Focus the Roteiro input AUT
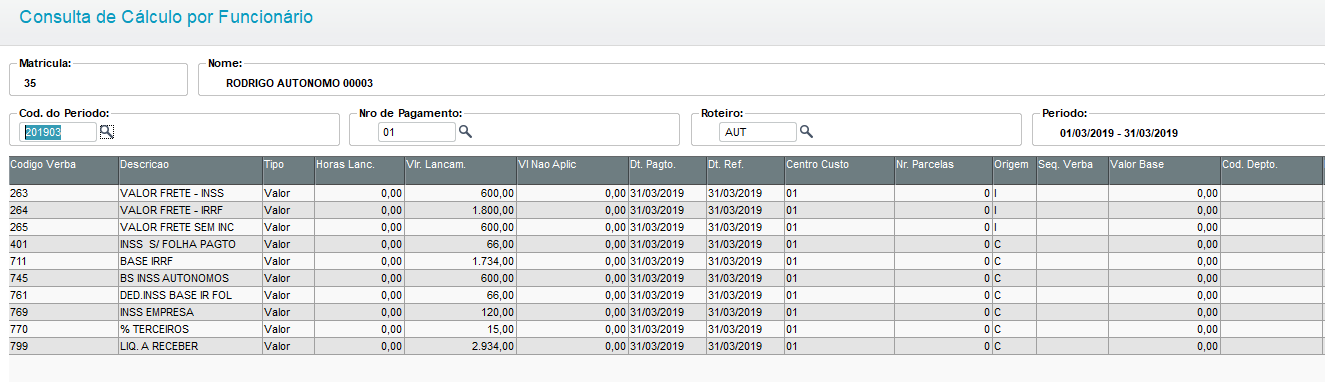The height and width of the screenshot is (382, 1325). 758,131
